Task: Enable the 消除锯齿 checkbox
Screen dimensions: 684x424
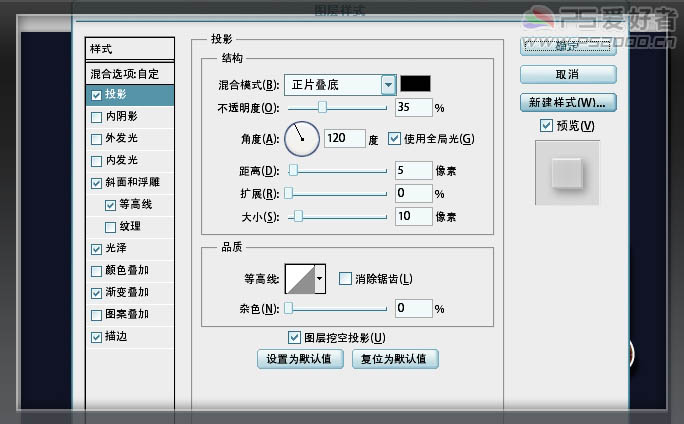Action: pos(345,278)
